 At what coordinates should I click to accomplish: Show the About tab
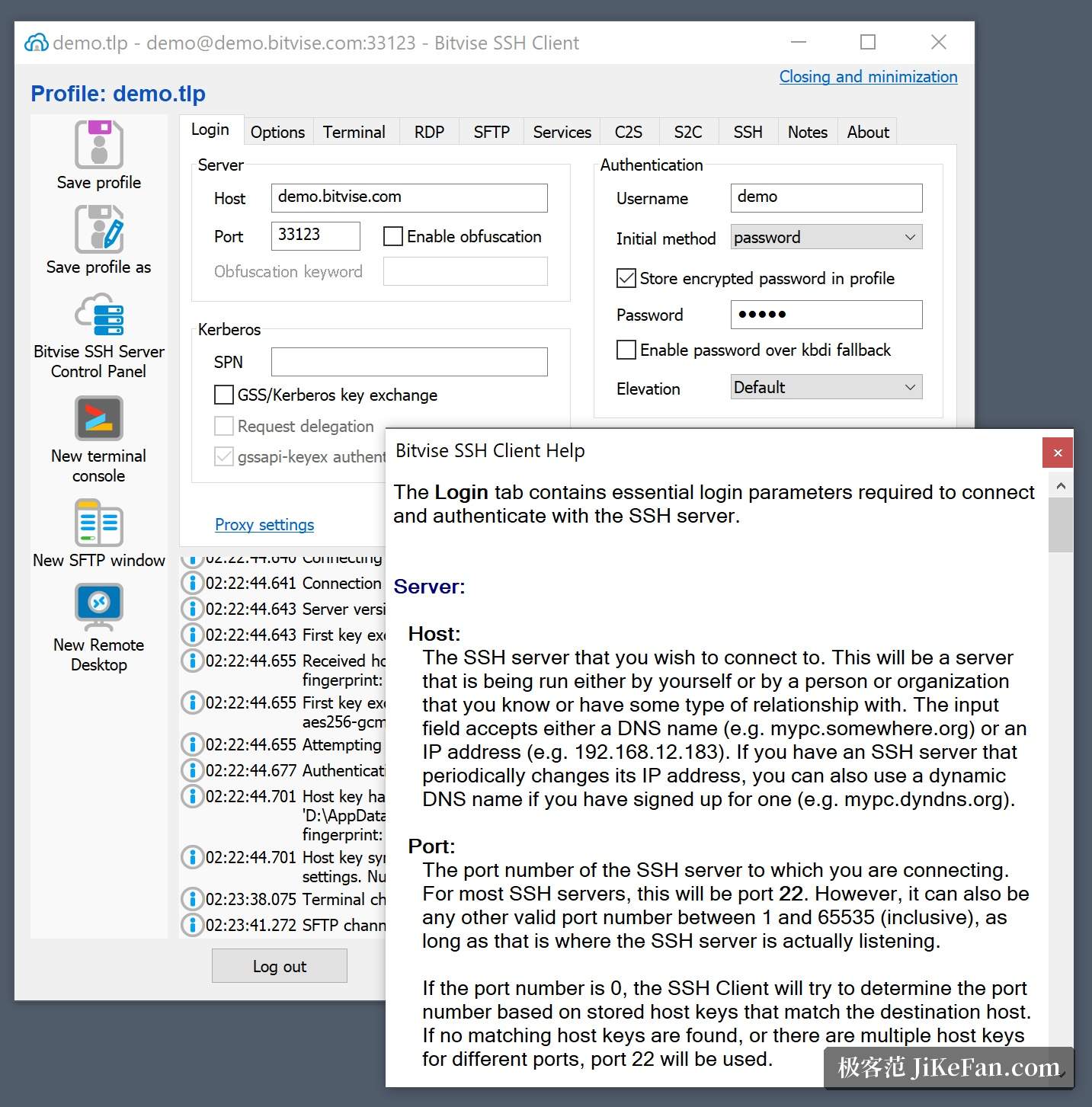868,132
